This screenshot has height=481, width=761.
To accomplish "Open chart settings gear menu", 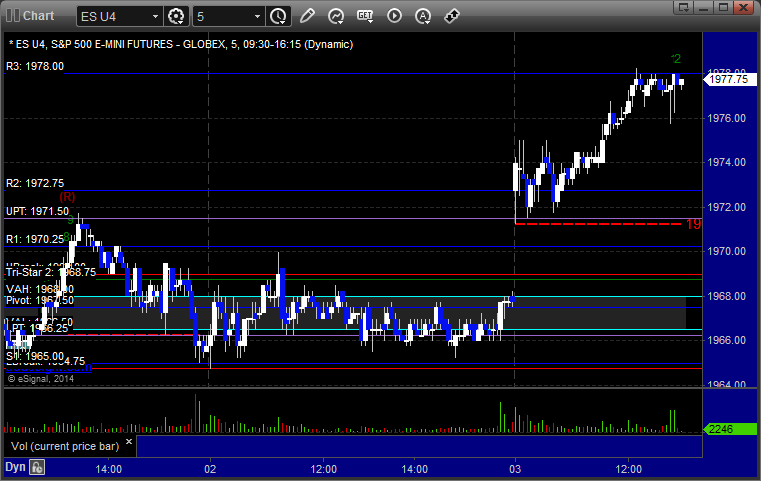I will tap(176, 16).
